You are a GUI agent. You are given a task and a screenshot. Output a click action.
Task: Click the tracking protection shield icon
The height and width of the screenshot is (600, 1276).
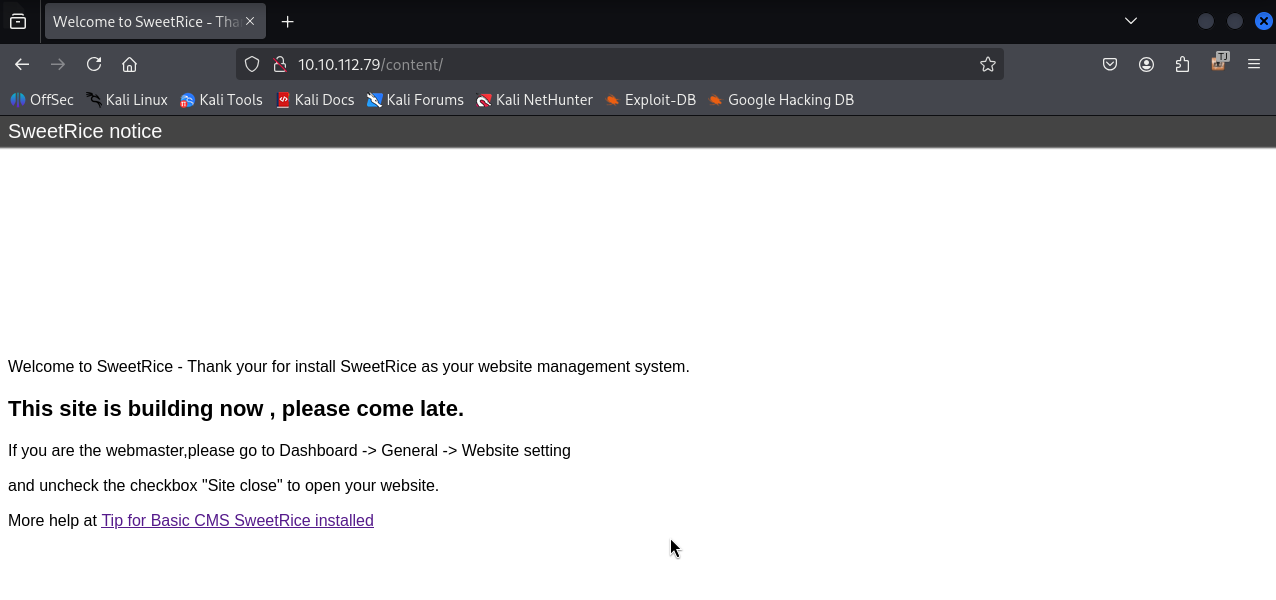pos(252,64)
